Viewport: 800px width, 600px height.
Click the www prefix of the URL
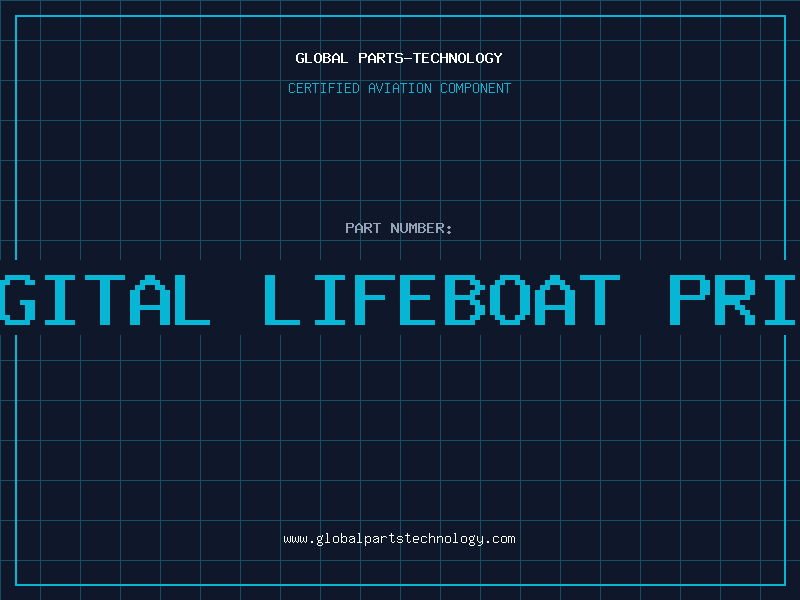click(x=295, y=539)
